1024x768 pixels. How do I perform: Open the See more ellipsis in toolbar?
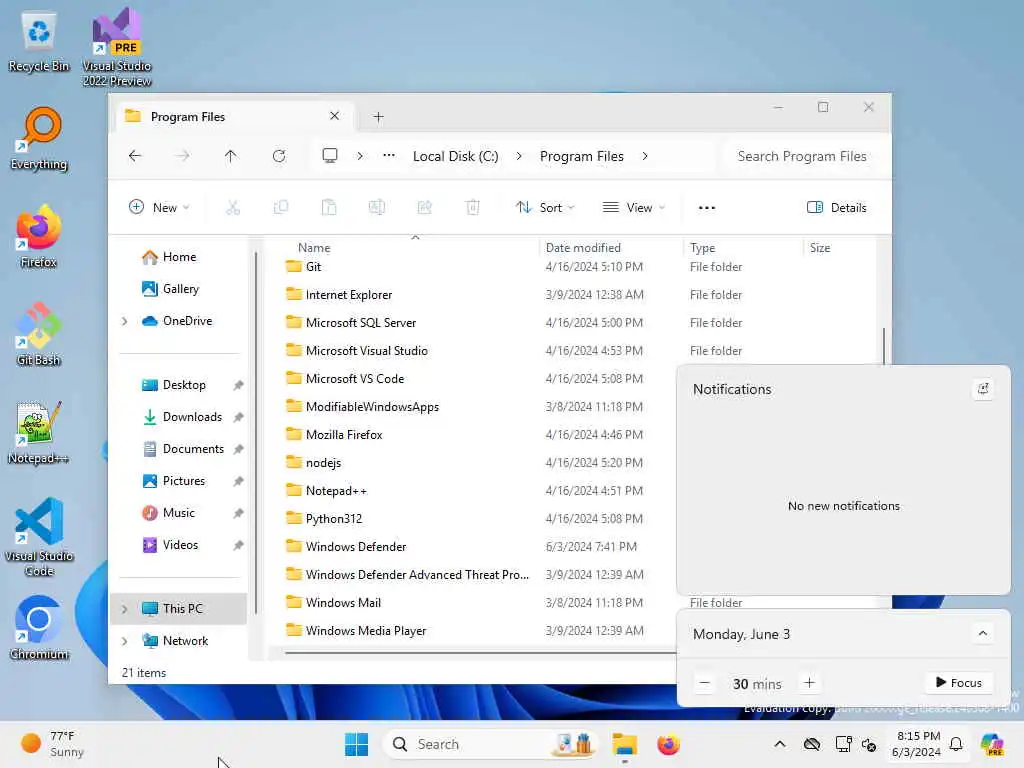tap(707, 208)
